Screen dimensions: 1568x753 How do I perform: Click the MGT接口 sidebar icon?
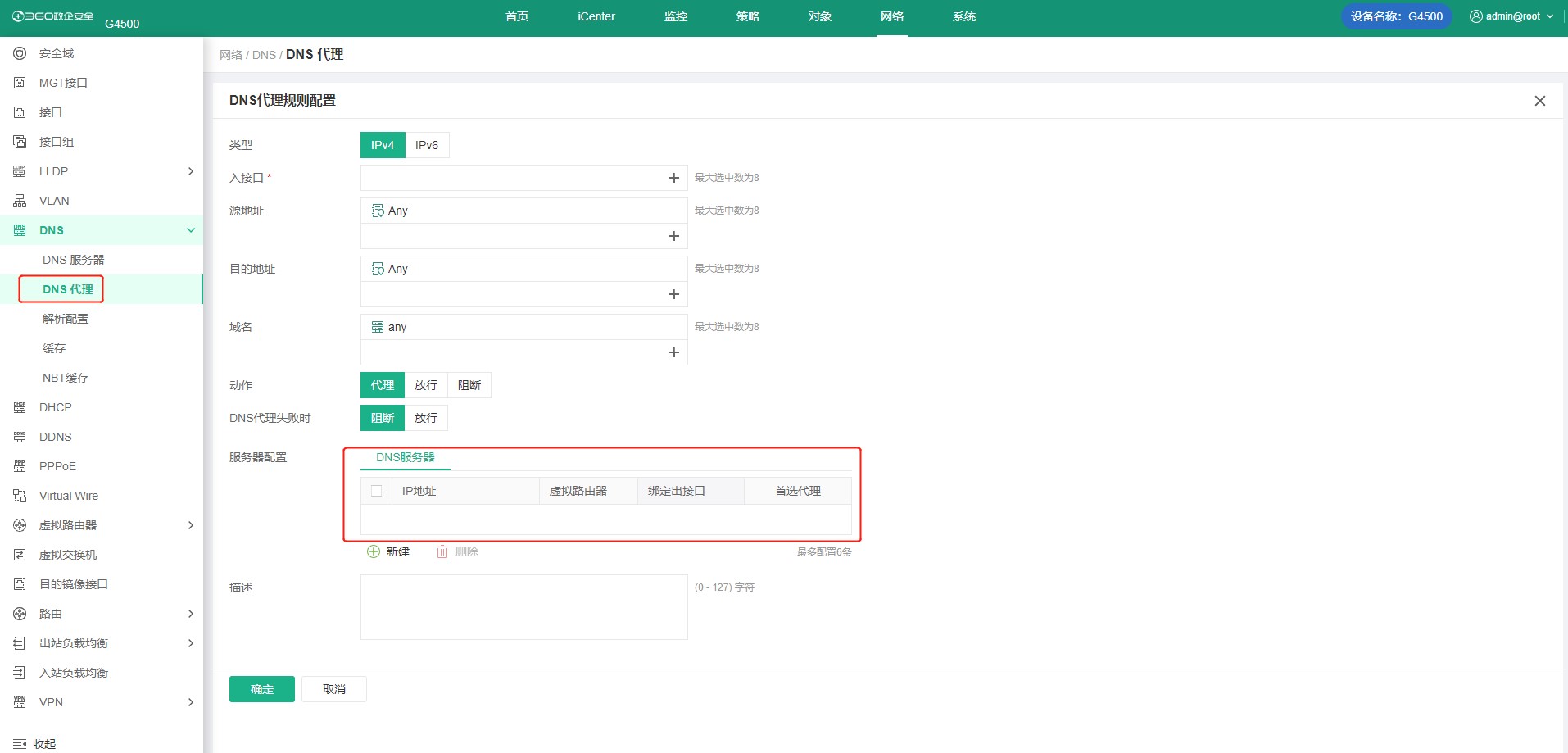click(20, 83)
